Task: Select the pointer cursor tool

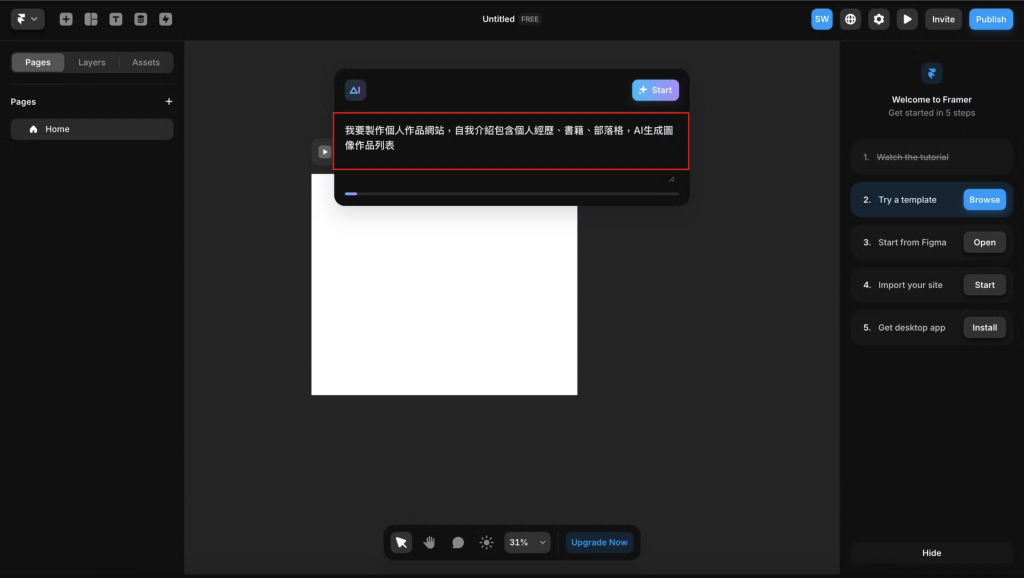Action: 401,542
